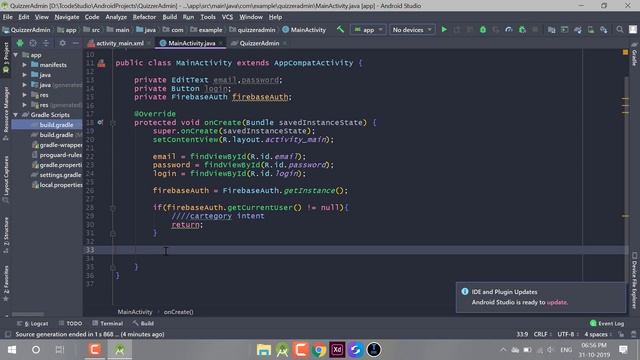
Task: Open Adobe XD from the taskbar
Action: click(x=337, y=350)
